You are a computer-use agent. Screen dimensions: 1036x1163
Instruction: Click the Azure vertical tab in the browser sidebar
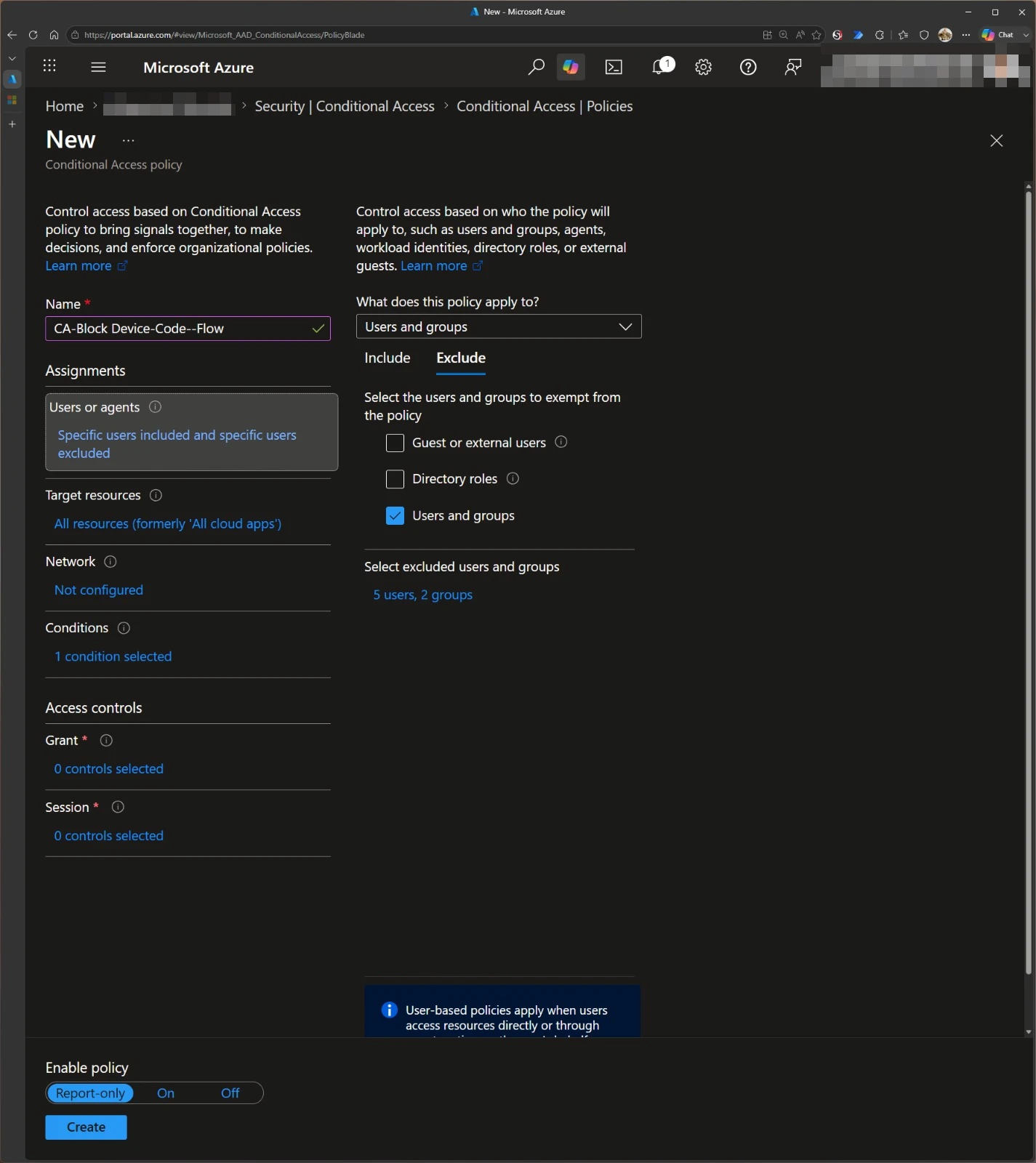tap(12, 79)
